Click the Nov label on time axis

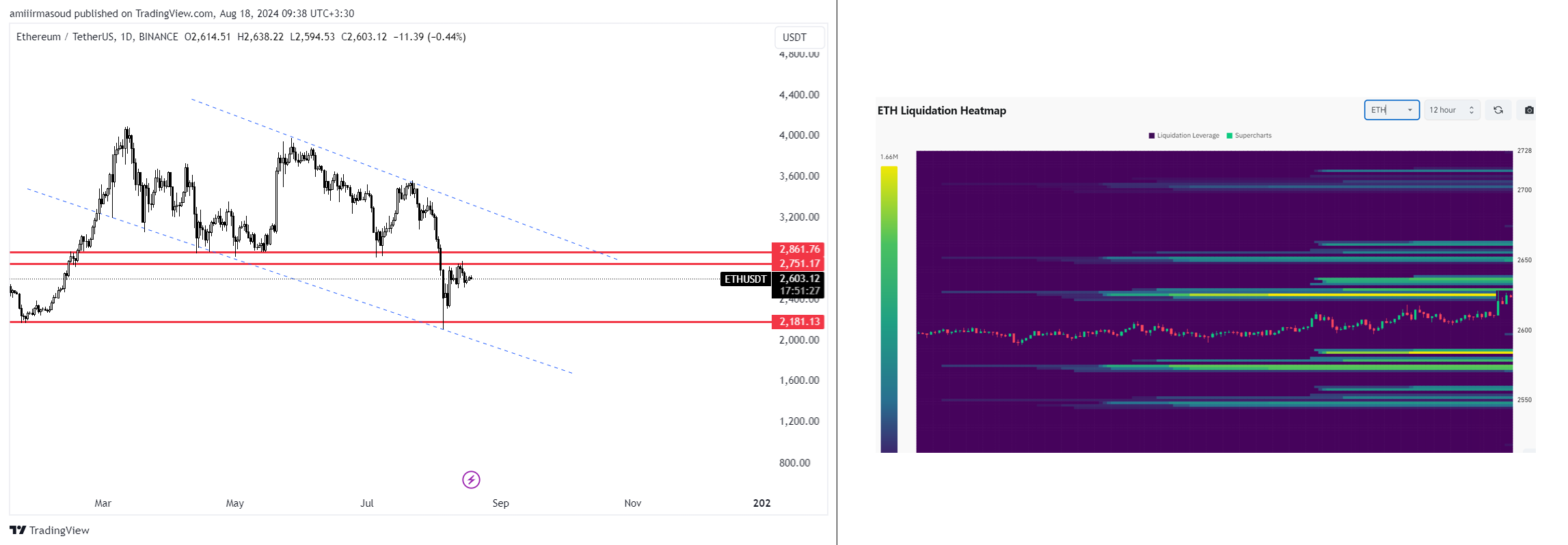tap(633, 503)
